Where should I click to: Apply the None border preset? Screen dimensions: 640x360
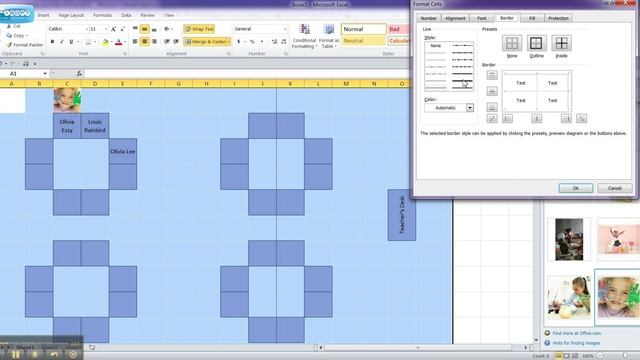512,43
